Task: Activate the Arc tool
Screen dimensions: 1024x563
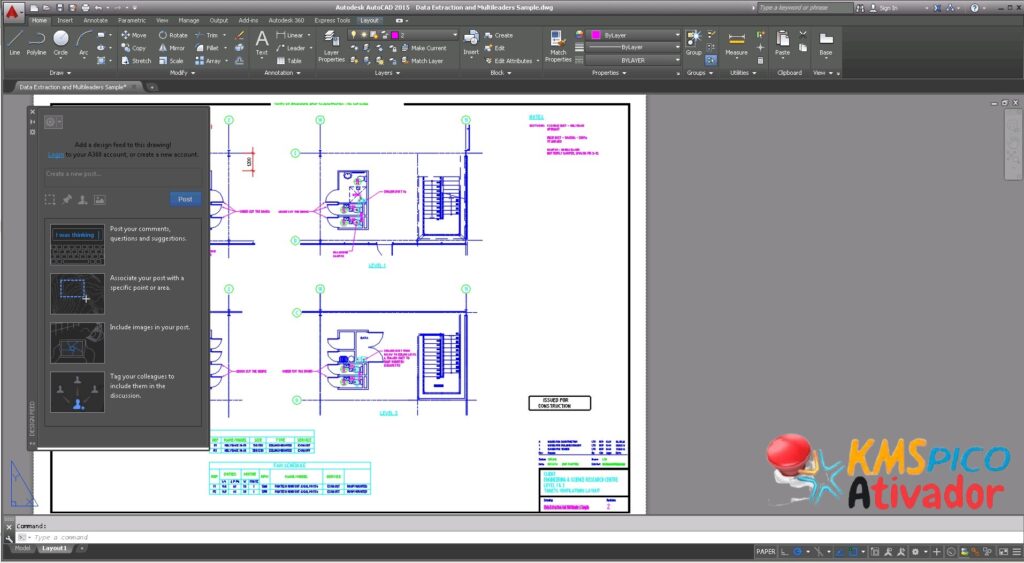Action: pos(84,43)
